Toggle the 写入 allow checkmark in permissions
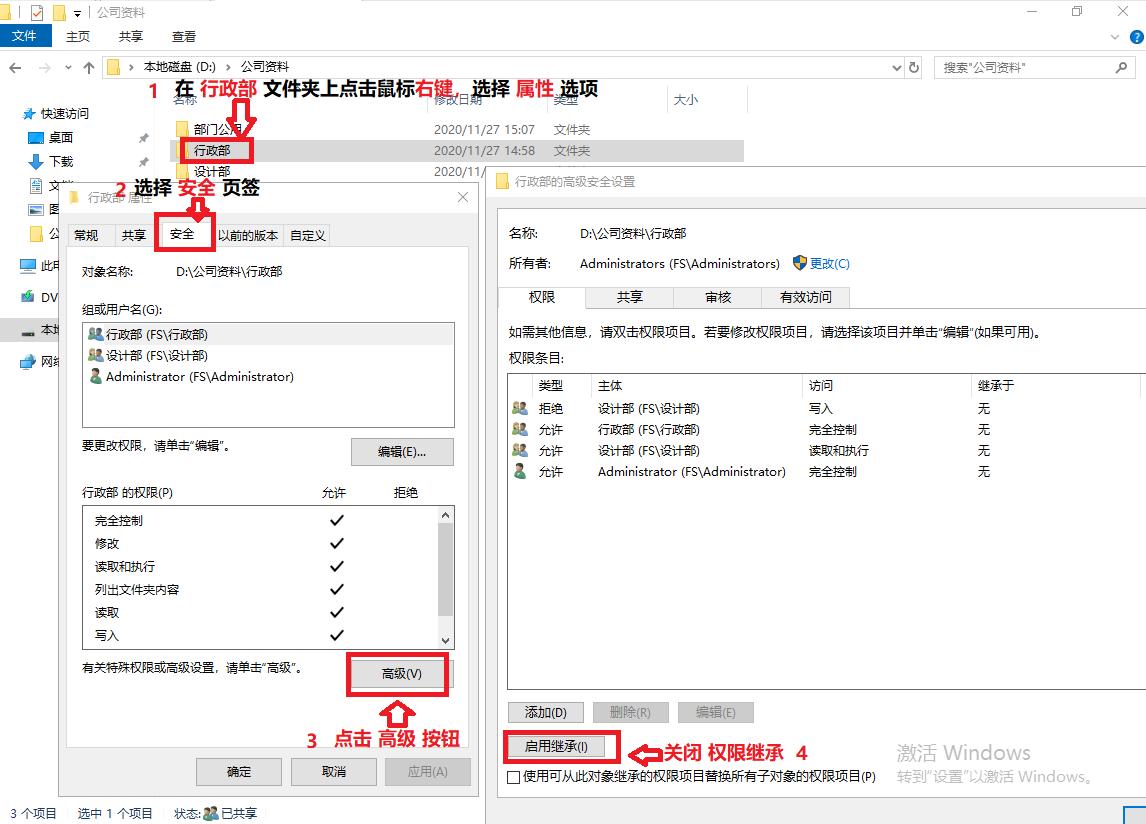1146x824 pixels. click(336, 635)
